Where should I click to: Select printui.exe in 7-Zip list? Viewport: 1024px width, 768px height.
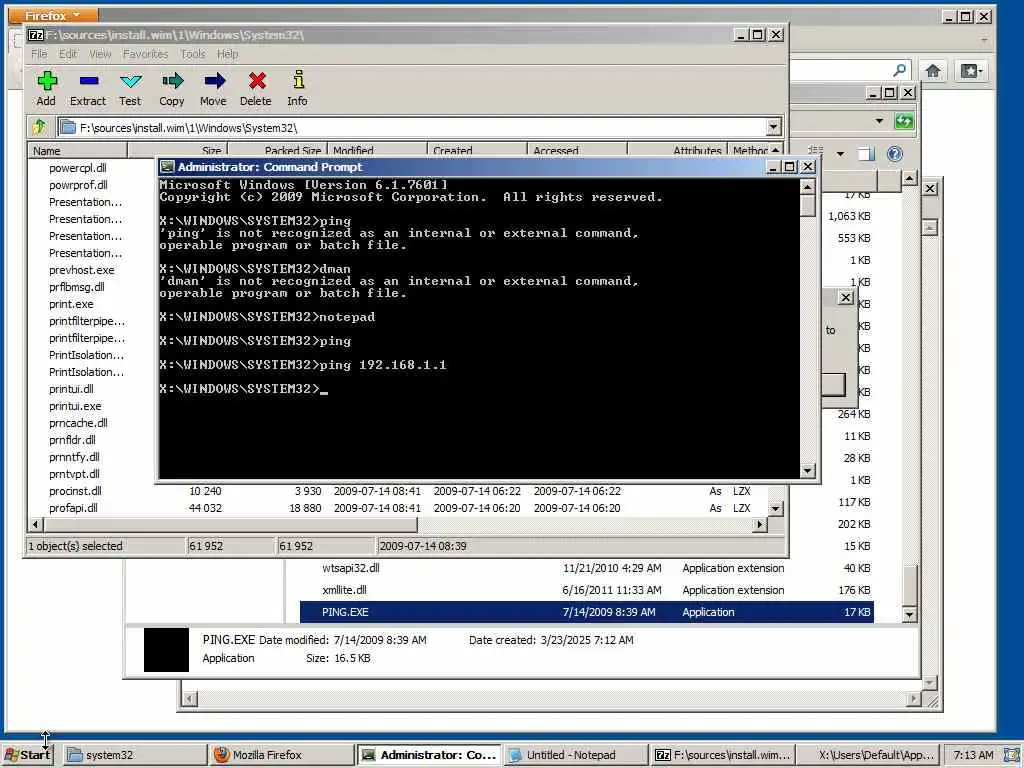click(74, 406)
